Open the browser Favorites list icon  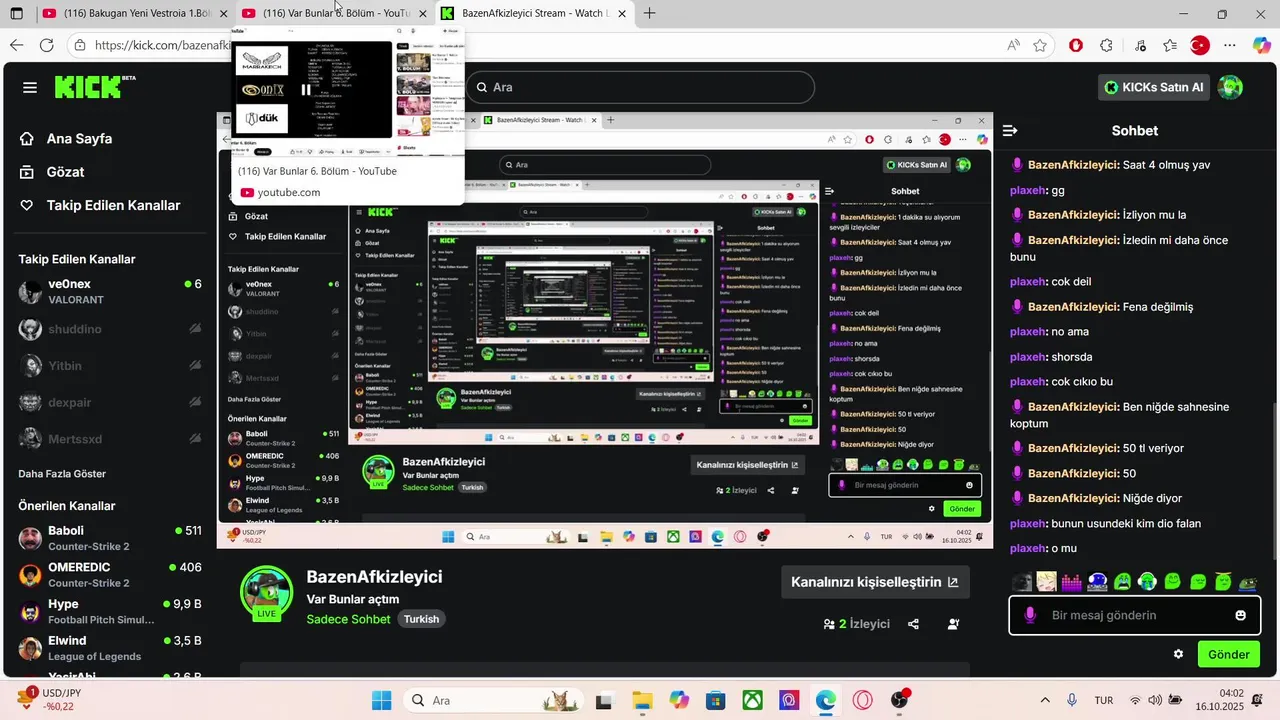(x=1170, y=45)
